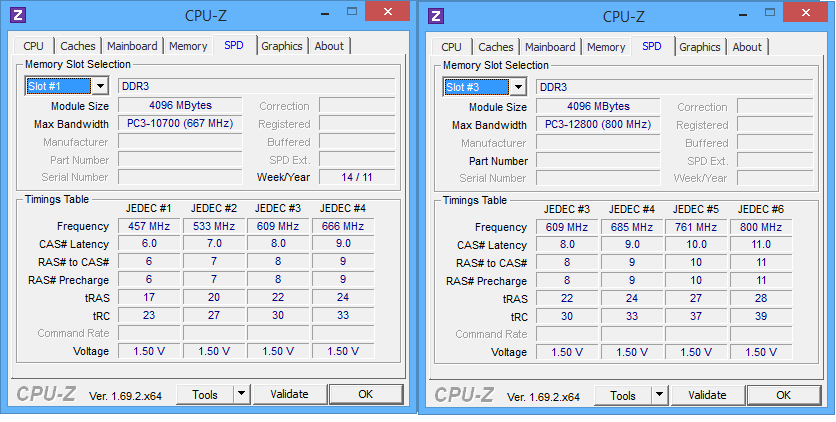Open the CPU tab in left window
Screen dimensions: 836x422
[34, 46]
